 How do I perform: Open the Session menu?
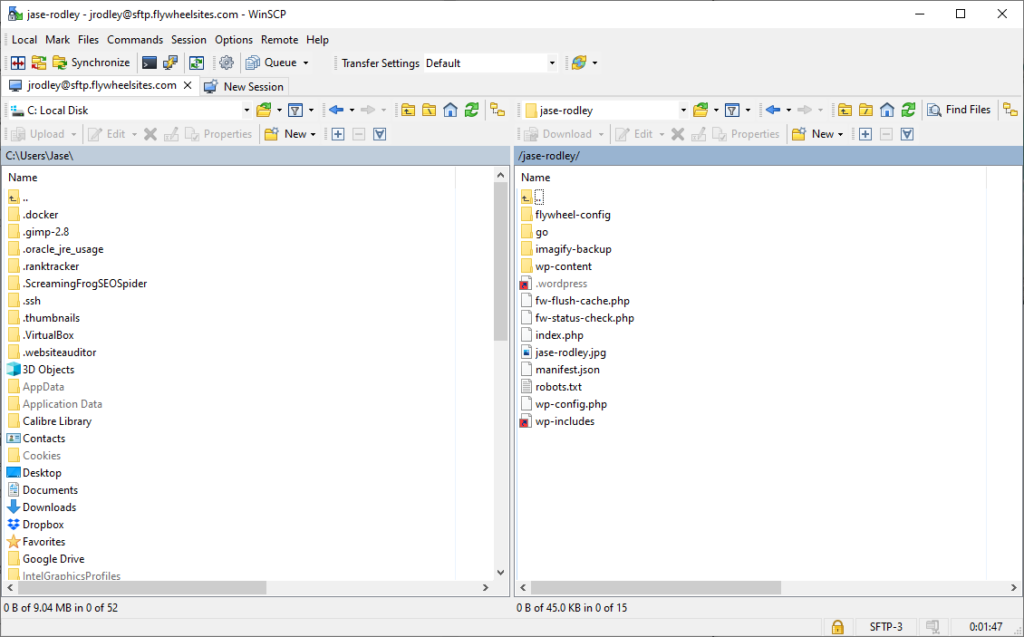click(x=189, y=40)
